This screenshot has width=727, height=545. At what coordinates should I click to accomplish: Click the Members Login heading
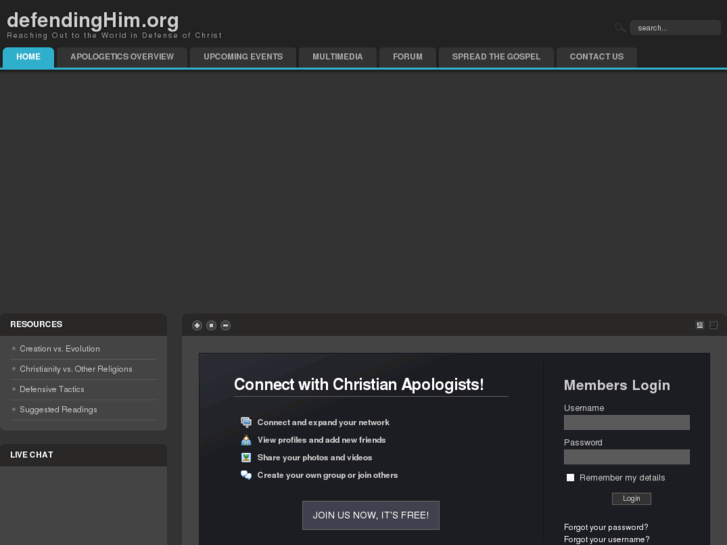pyautogui.click(x=617, y=385)
